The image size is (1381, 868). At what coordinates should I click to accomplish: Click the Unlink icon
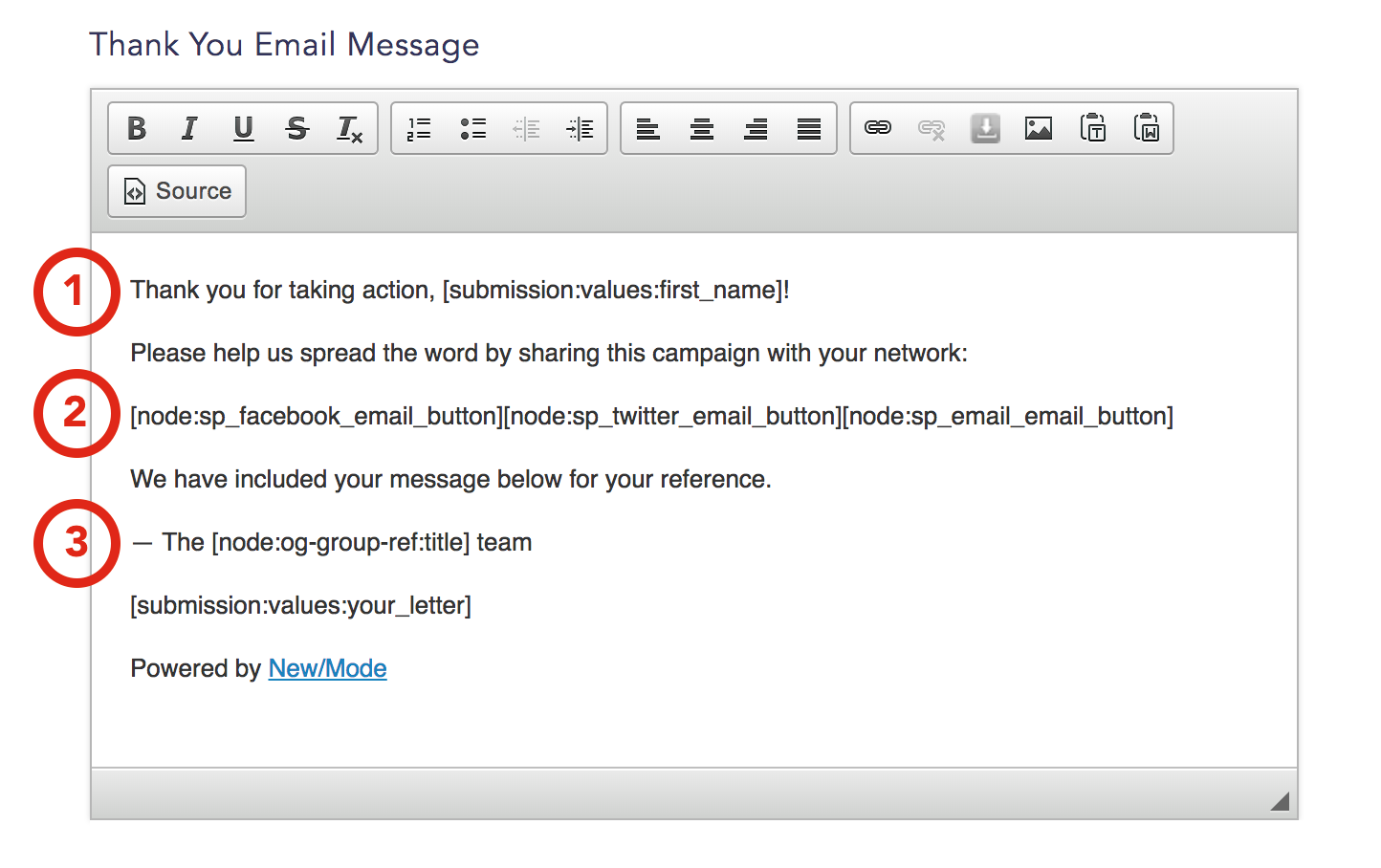tap(932, 128)
